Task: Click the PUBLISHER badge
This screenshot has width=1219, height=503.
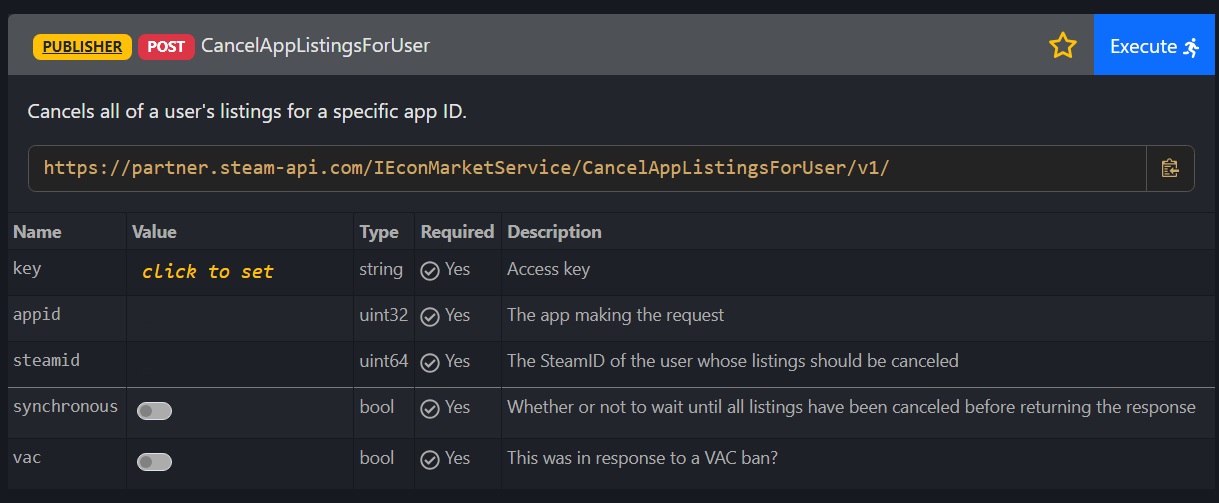Action: [x=82, y=46]
